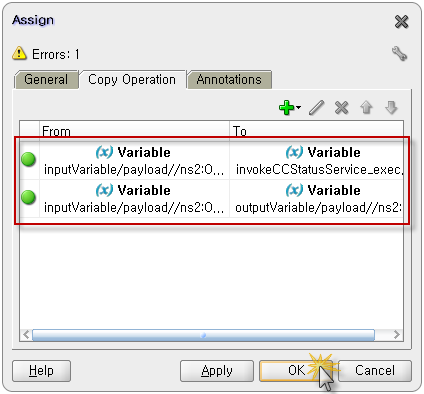Screen dimensions: 424x394
Task: Click the From column header
Action: 134,131
